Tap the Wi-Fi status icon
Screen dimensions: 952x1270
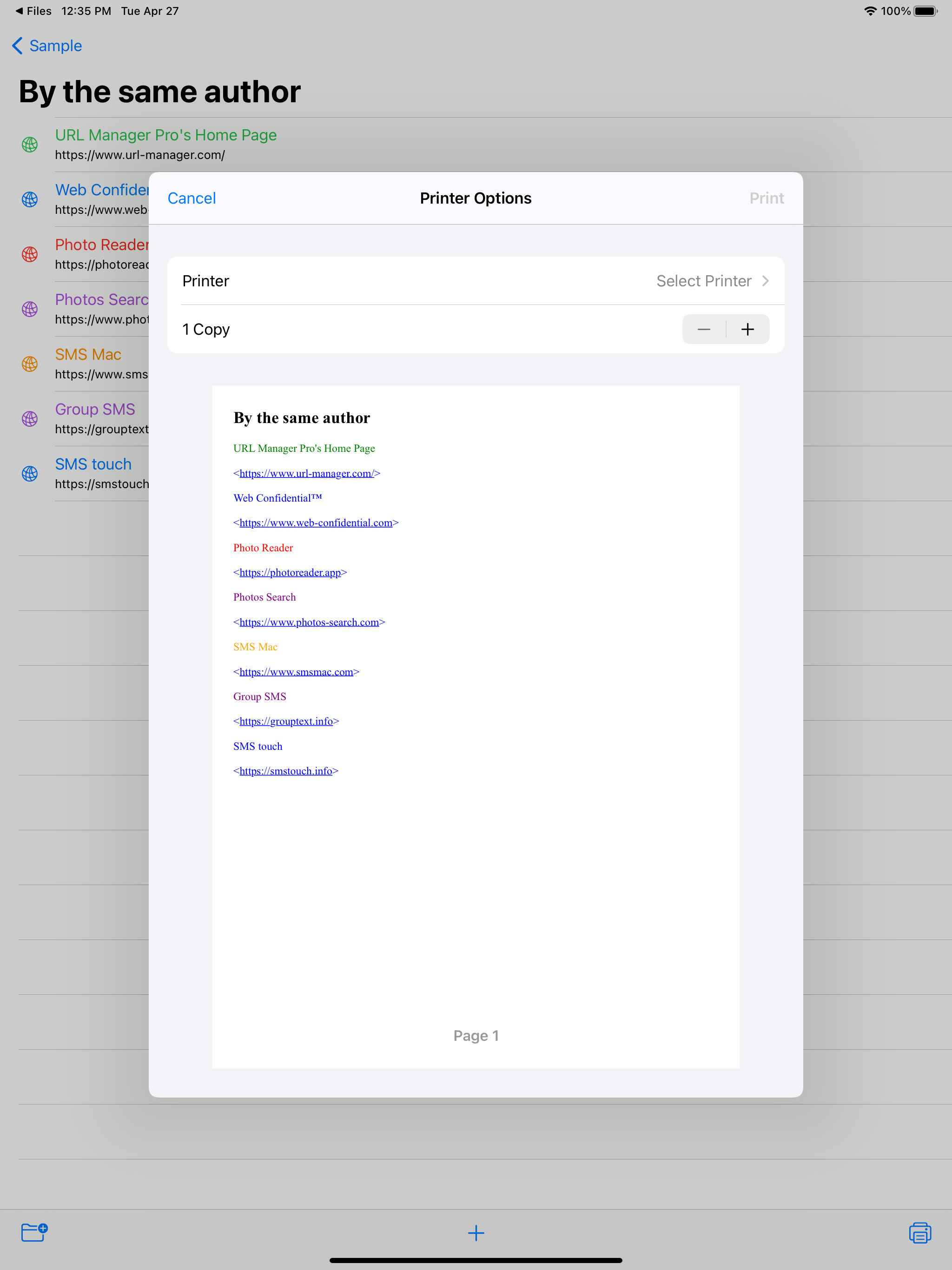point(871,11)
